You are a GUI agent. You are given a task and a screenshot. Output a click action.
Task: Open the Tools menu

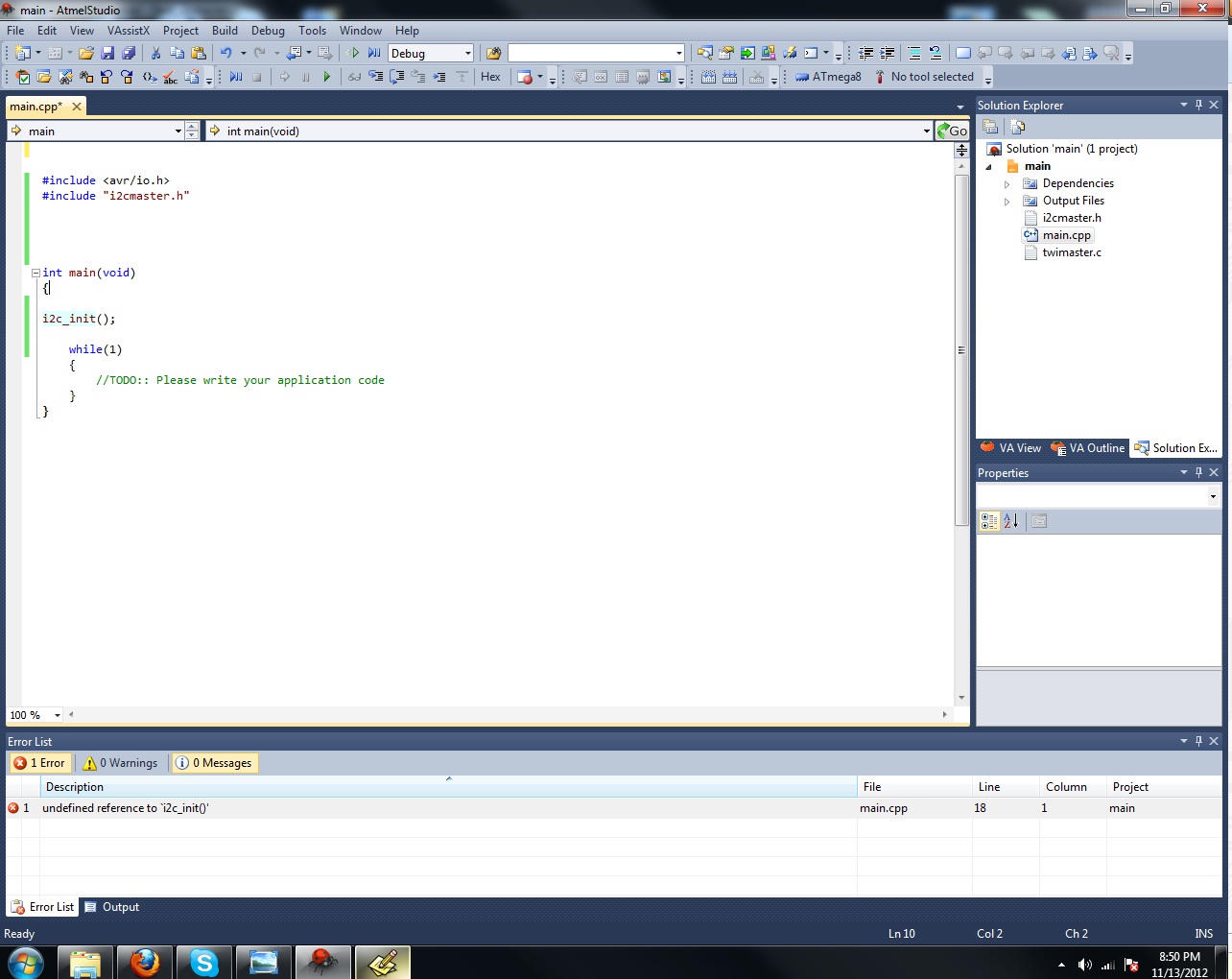[312, 31]
